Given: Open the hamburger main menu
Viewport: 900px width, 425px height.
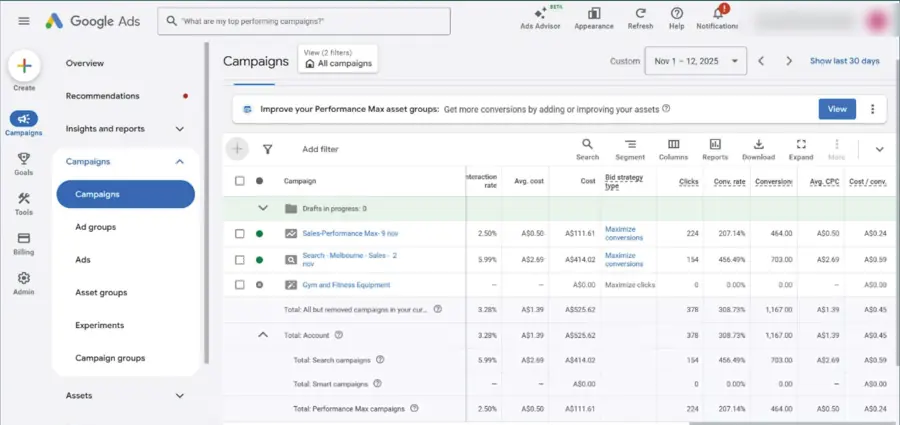Looking at the screenshot, I should click(x=24, y=21).
